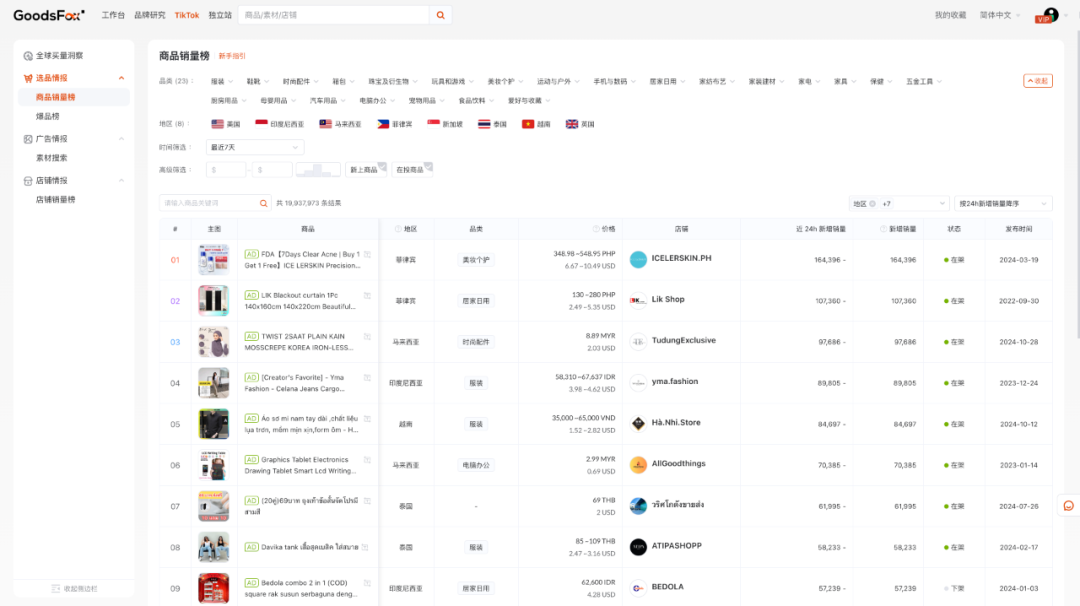Click the 新手指引 link
The image size is (1080, 606).
pos(231,55)
